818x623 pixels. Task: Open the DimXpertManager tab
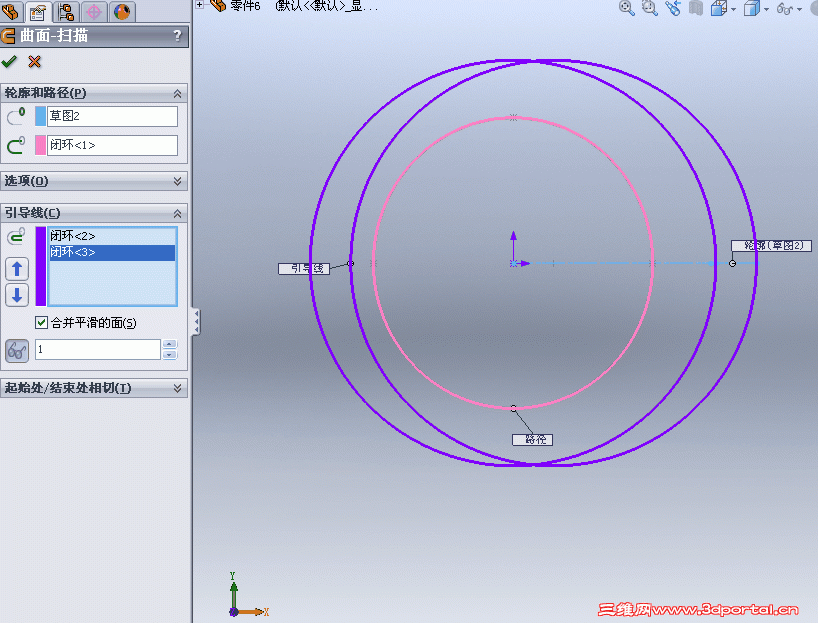94,11
